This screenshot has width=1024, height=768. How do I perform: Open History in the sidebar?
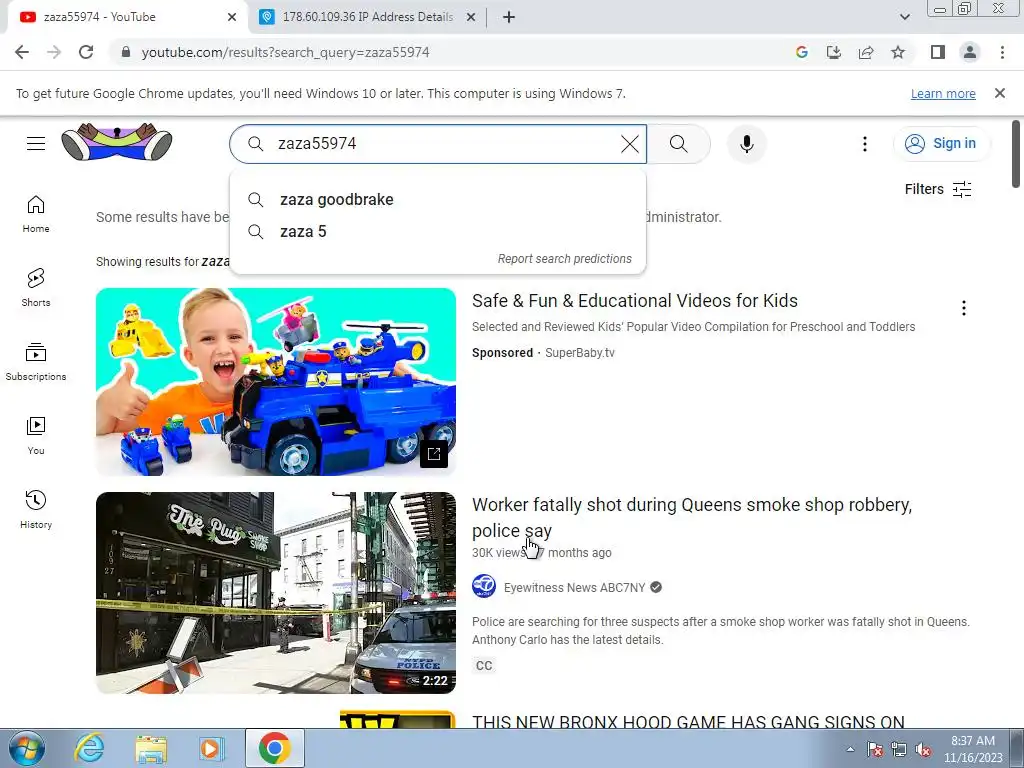point(36,510)
